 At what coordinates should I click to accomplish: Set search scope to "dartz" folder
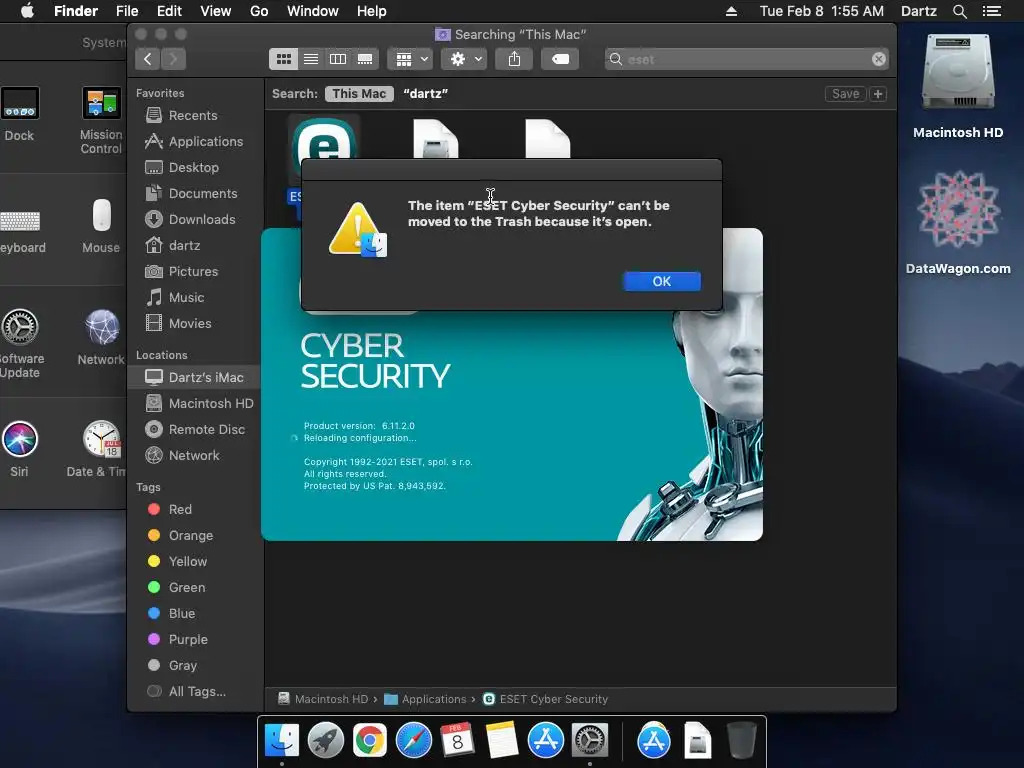point(425,93)
